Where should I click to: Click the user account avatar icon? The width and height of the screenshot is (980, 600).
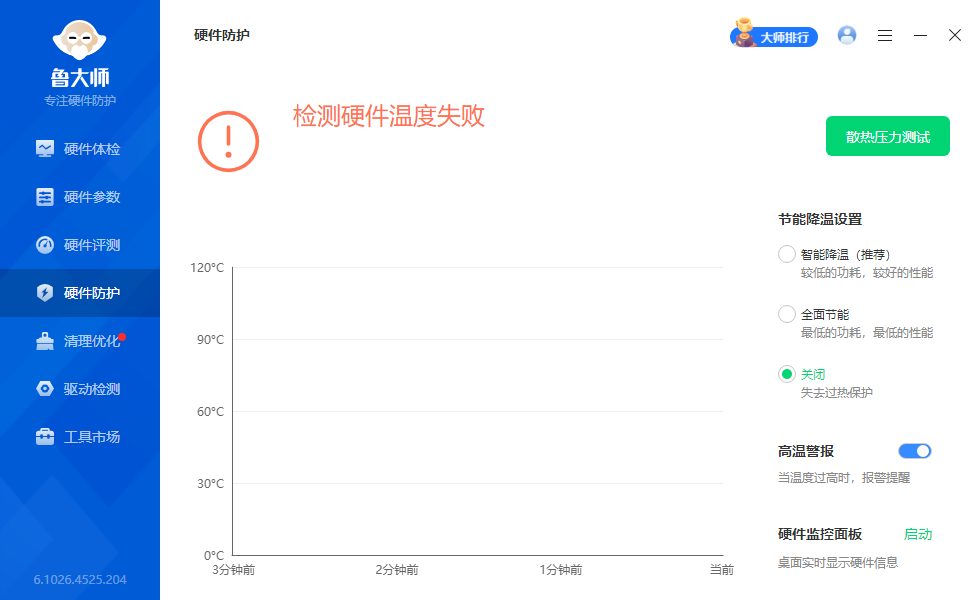[847, 35]
